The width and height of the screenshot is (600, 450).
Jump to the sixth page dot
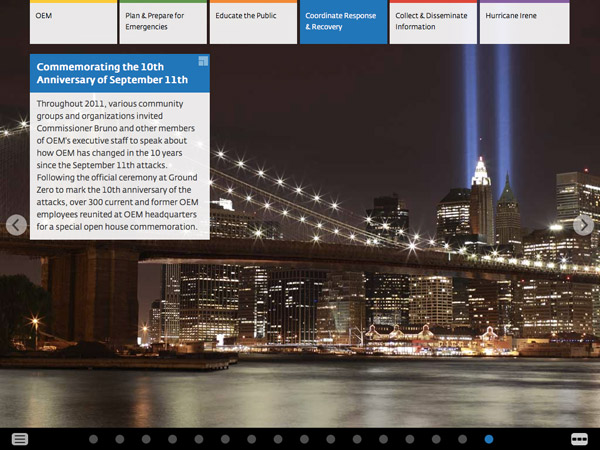pos(225,439)
